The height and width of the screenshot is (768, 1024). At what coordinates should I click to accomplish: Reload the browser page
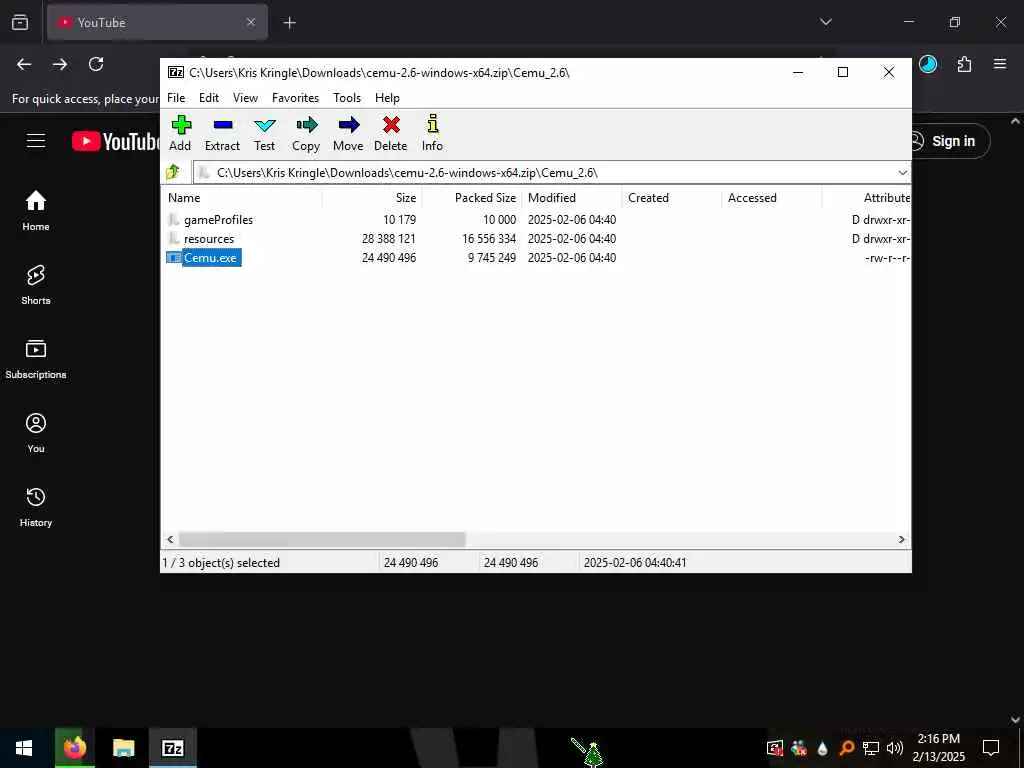pyautogui.click(x=96, y=64)
